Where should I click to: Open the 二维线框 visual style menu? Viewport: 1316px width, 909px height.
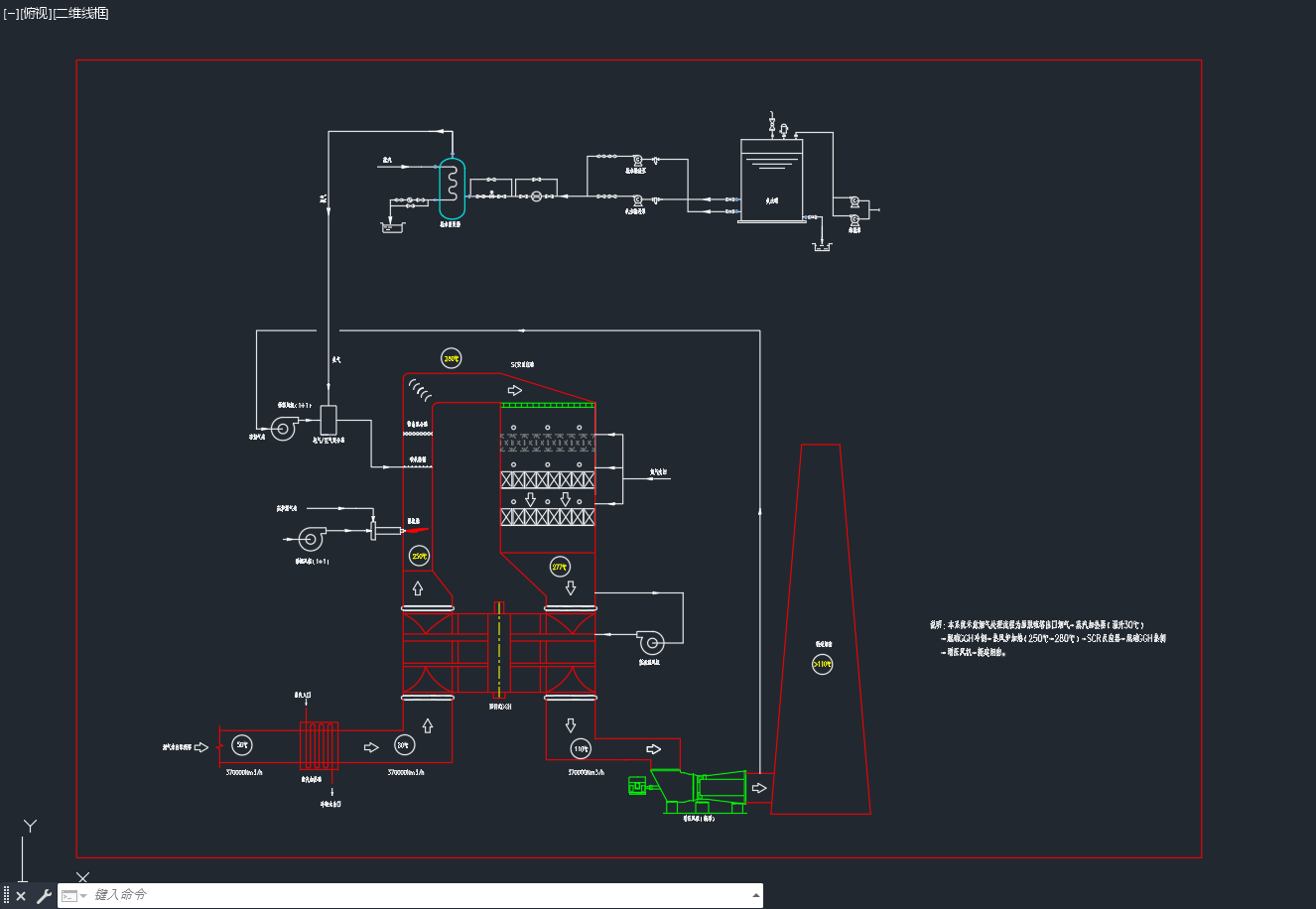[x=80, y=13]
